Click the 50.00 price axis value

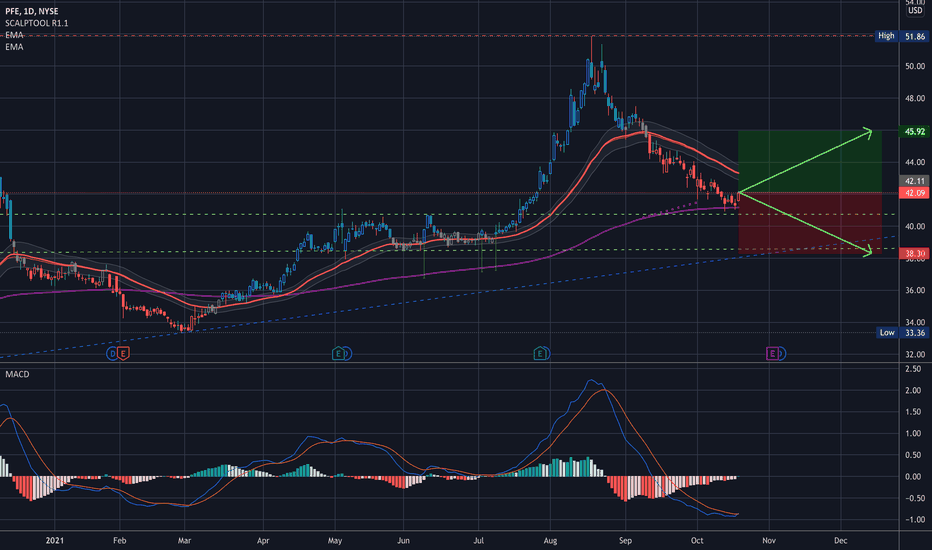[x=915, y=66]
